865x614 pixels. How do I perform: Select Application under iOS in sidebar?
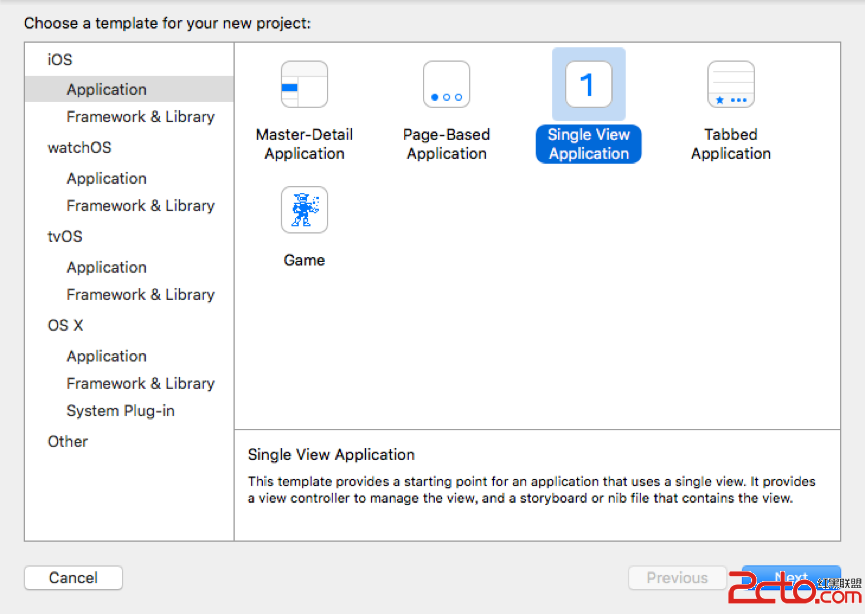[x=107, y=89]
